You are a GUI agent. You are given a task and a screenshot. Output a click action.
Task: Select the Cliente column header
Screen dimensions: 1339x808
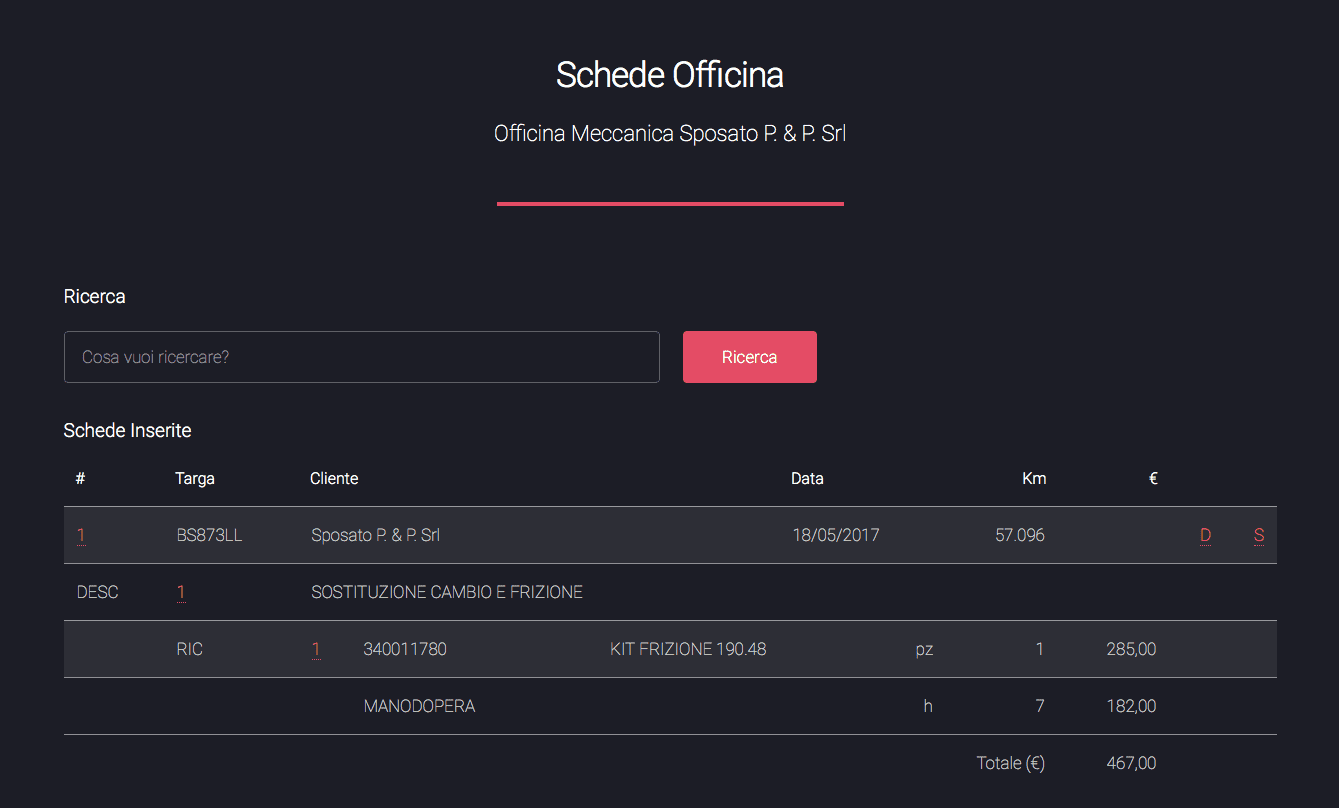coord(334,478)
